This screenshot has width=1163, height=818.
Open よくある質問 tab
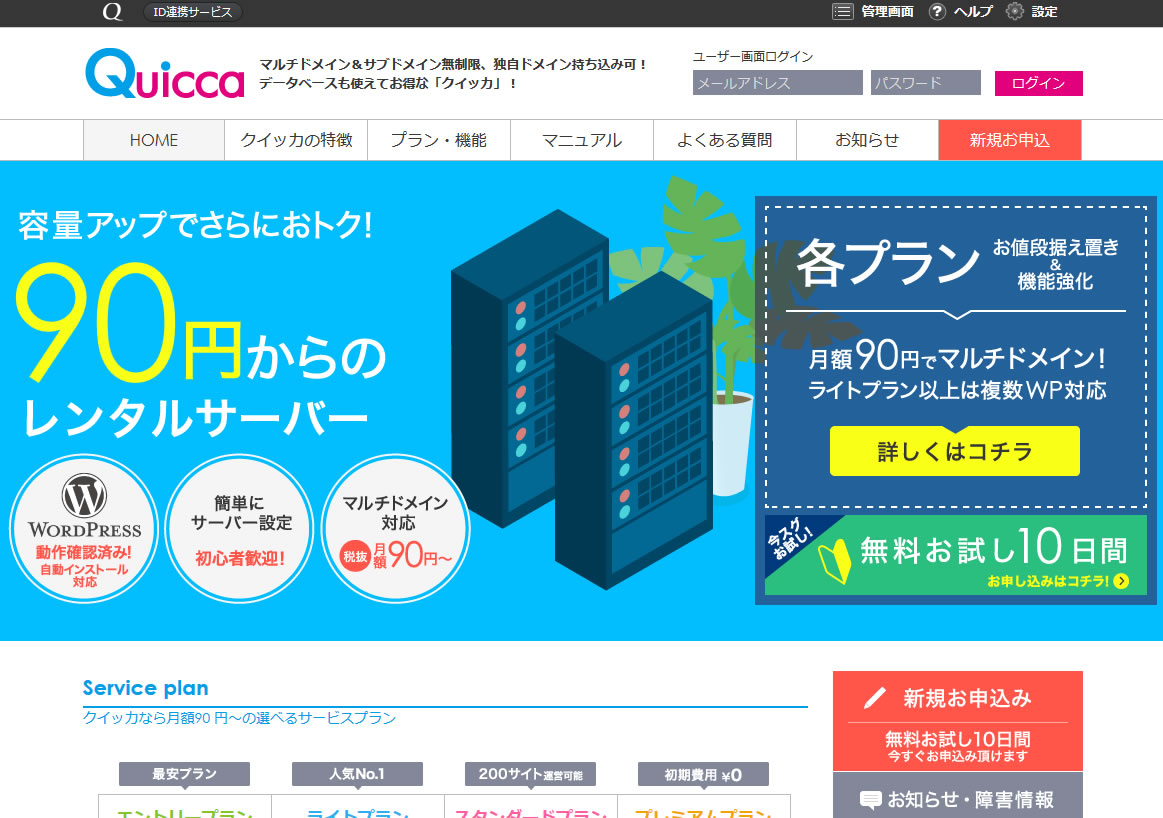coord(725,140)
